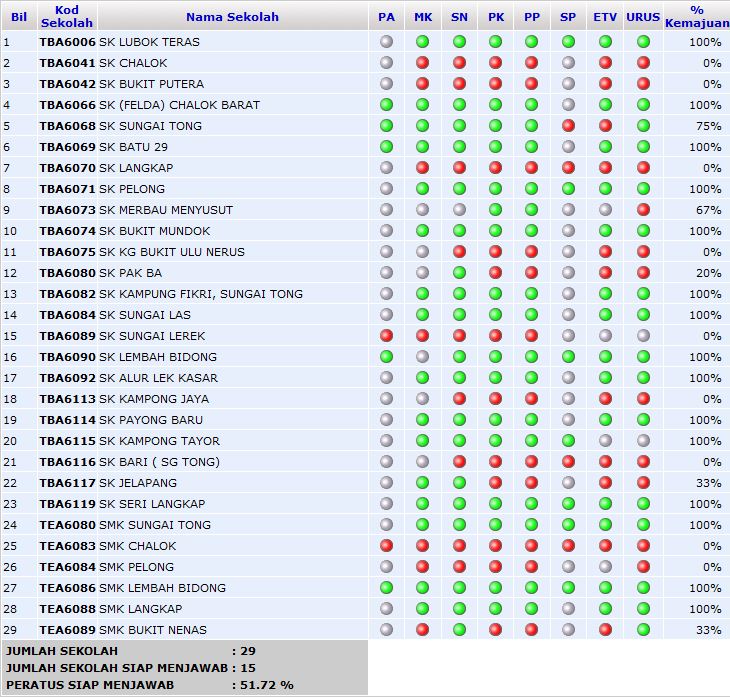Screen dimensions: 730x697
Task: Select school name SMK SUNGAI TONG
Action: [155, 525]
